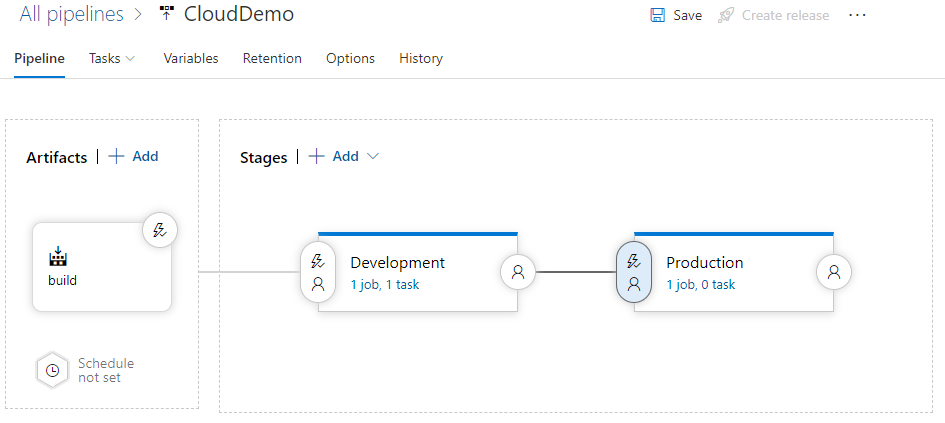Open pre-deployment conditions for Development stage

pos(318,272)
